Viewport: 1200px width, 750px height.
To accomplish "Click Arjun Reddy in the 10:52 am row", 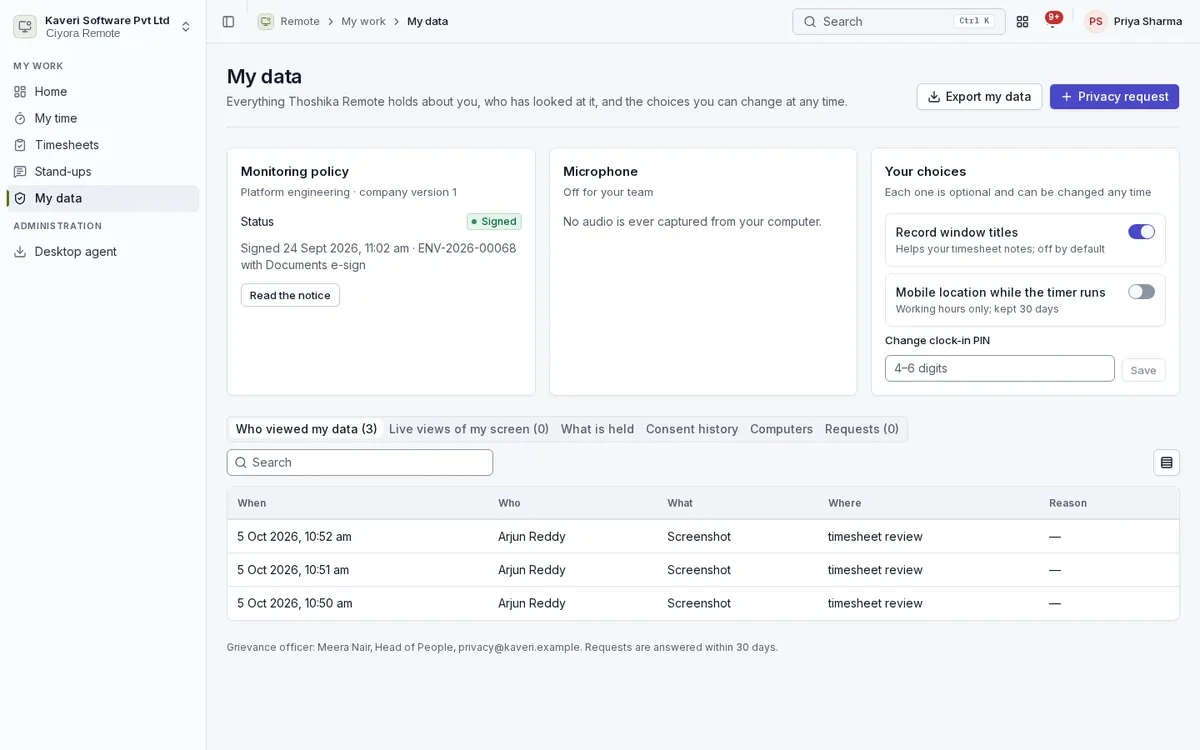I will pos(532,536).
